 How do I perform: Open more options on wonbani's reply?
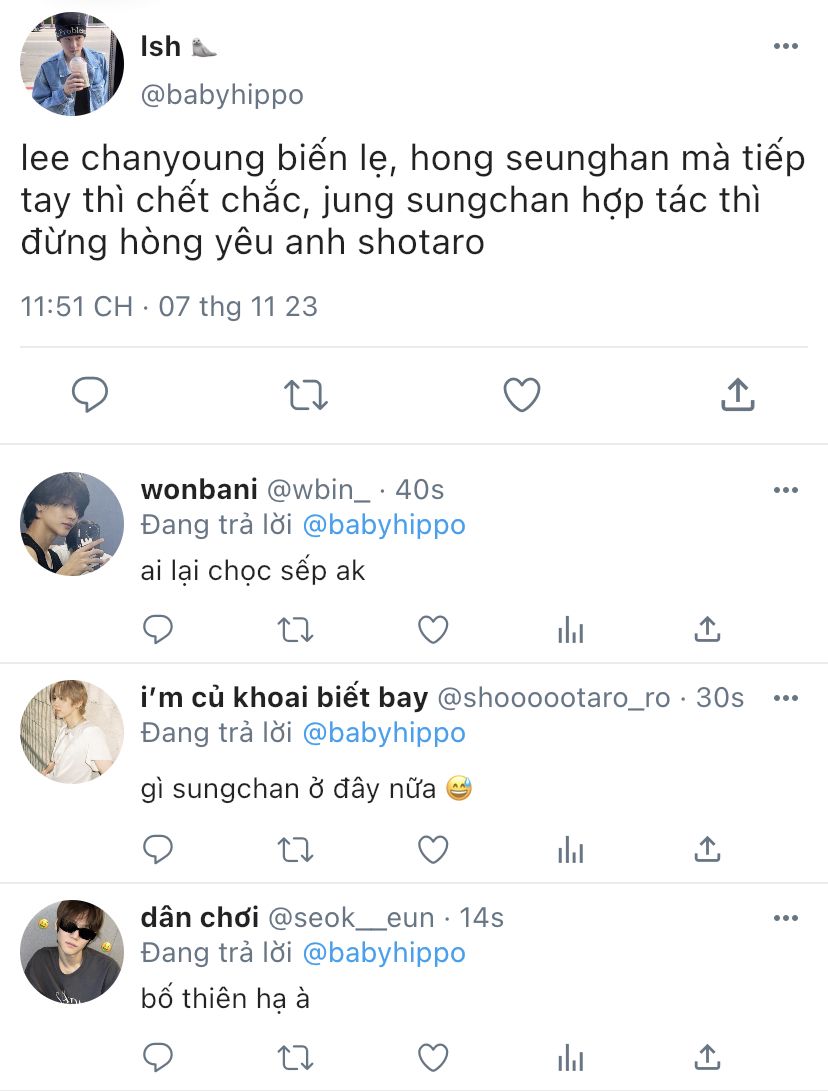786,490
